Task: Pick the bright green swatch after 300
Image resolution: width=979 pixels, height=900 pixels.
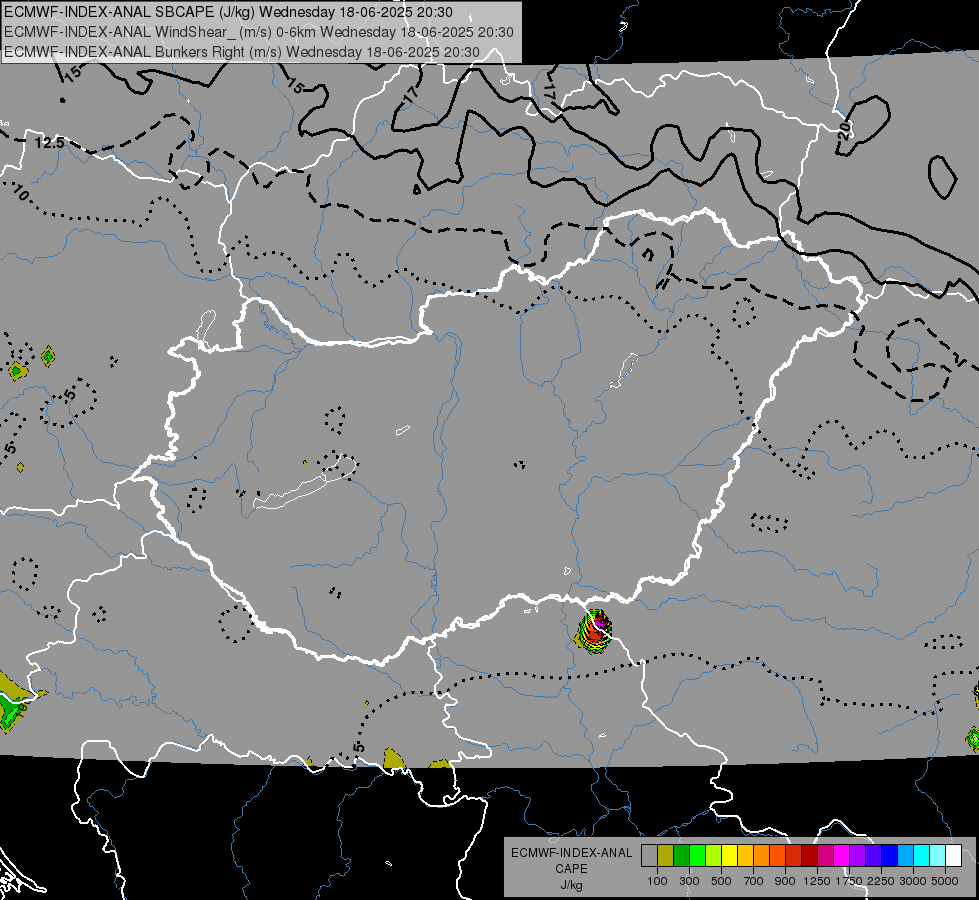Action: (697, 856)
